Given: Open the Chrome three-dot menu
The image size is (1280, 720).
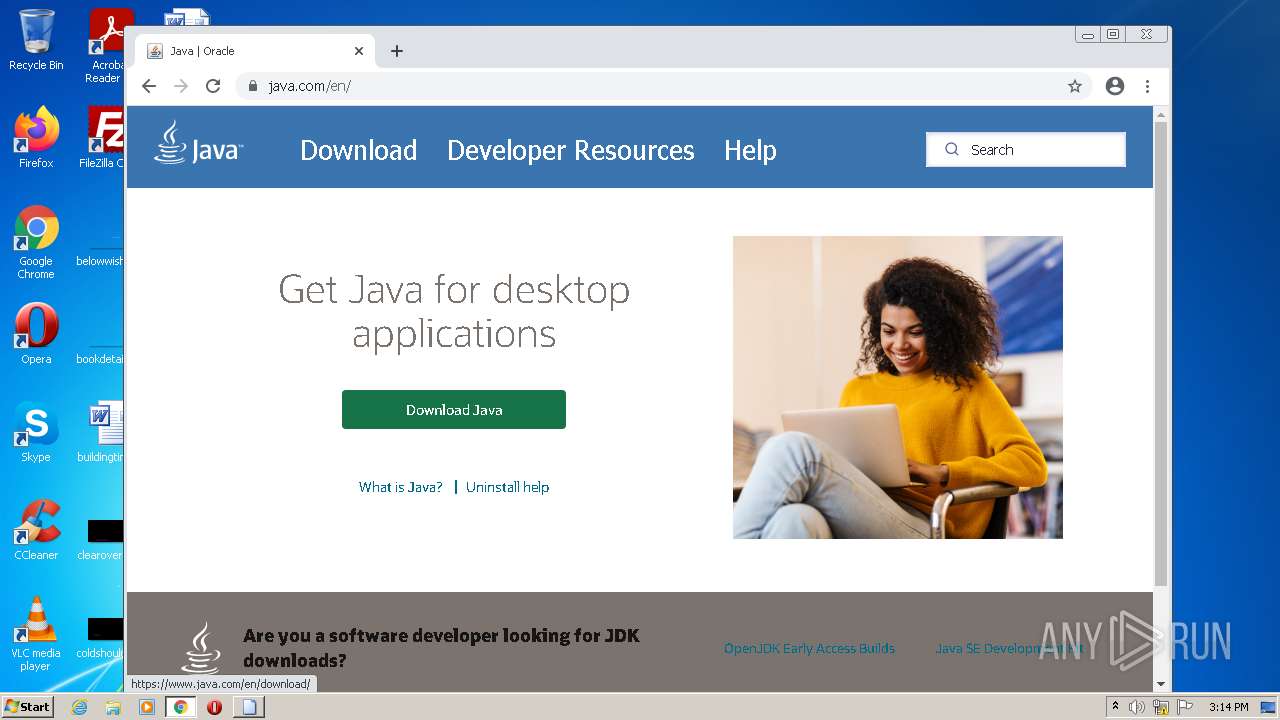Looking at the screenshot, I should pyautogui.click(x=1148, y=86).
